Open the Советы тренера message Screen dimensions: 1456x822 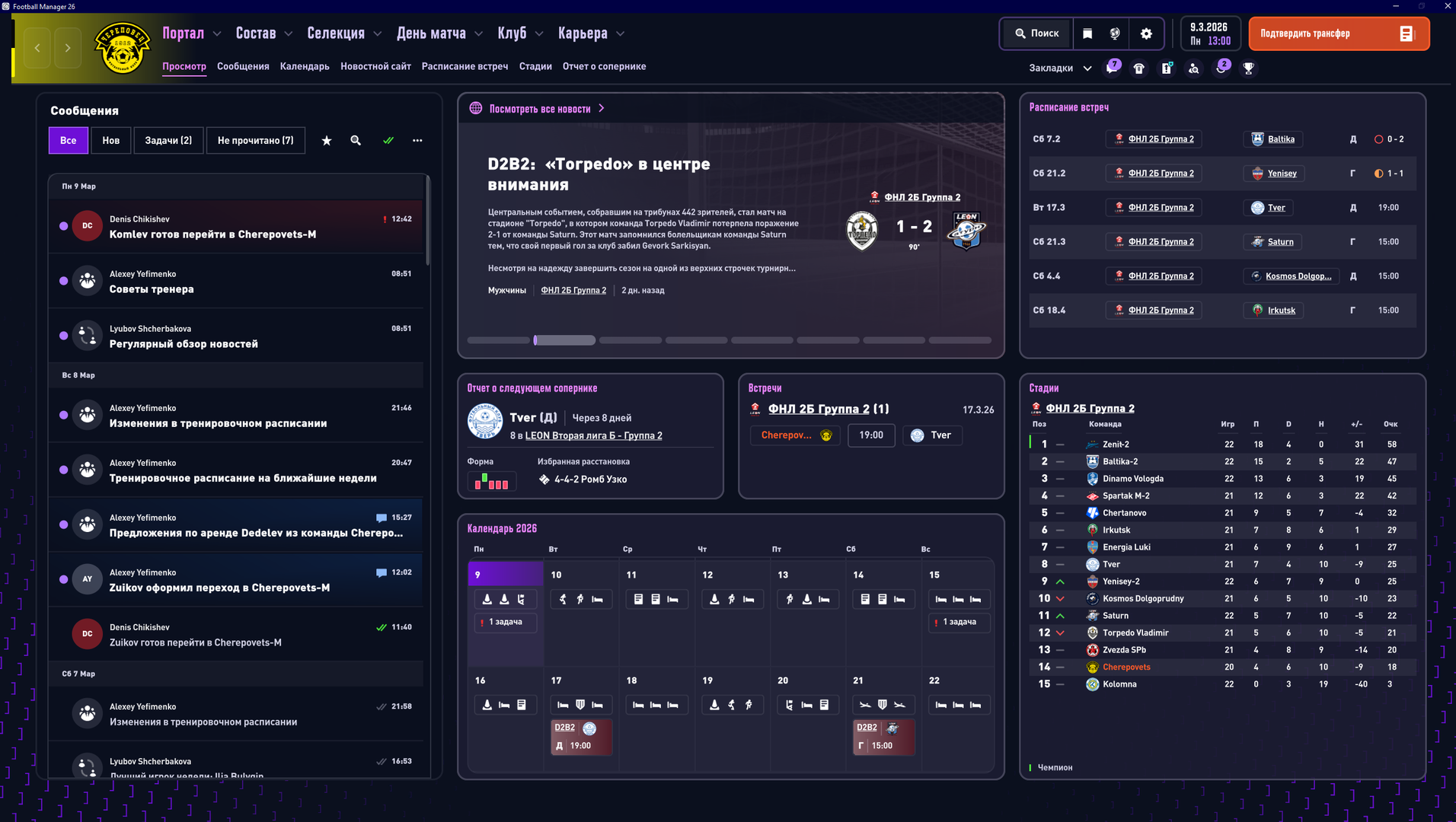[x=235, y=281]
